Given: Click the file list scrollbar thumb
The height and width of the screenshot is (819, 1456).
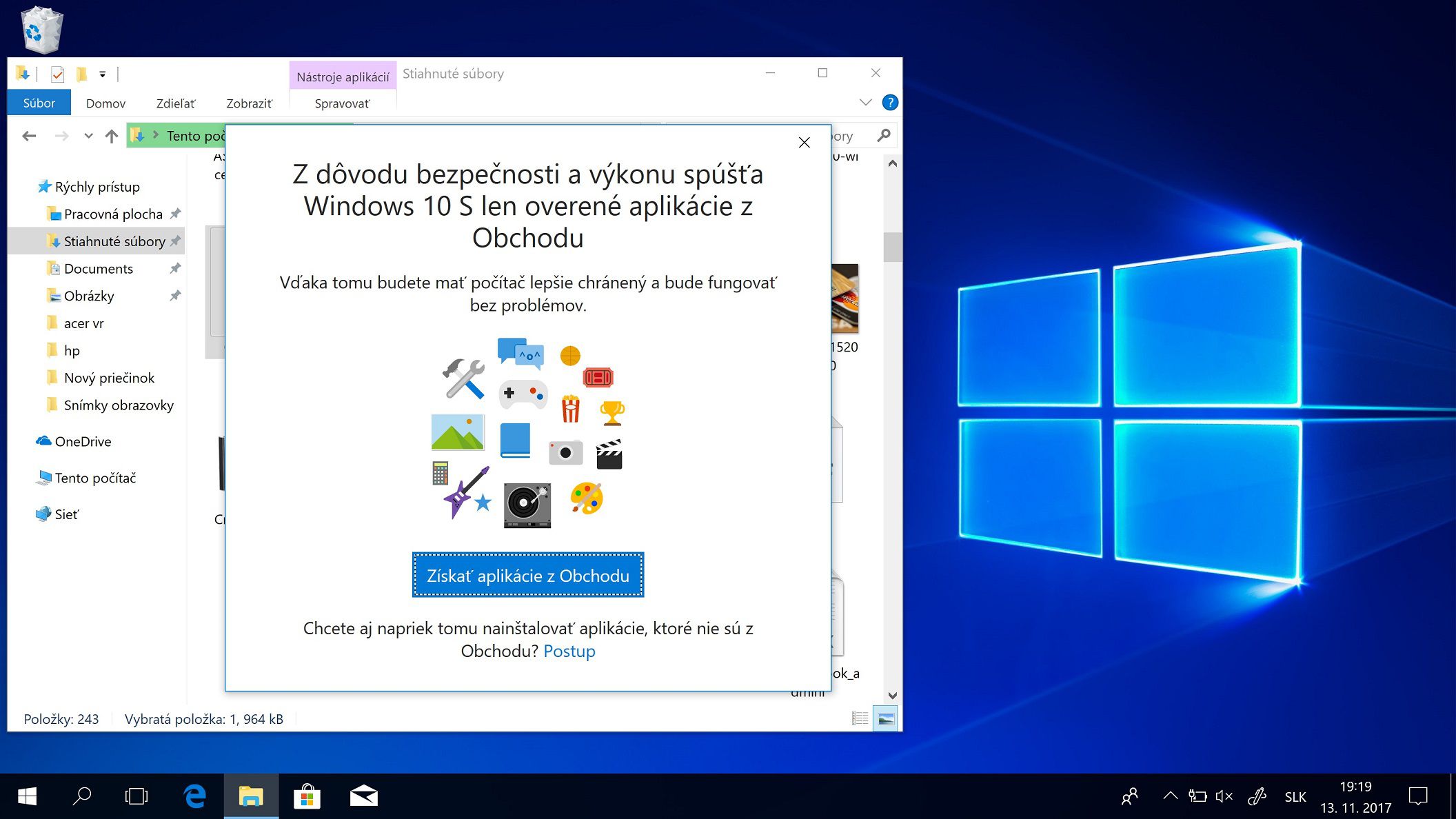Looking at the screenshot, I should point(892,247).
